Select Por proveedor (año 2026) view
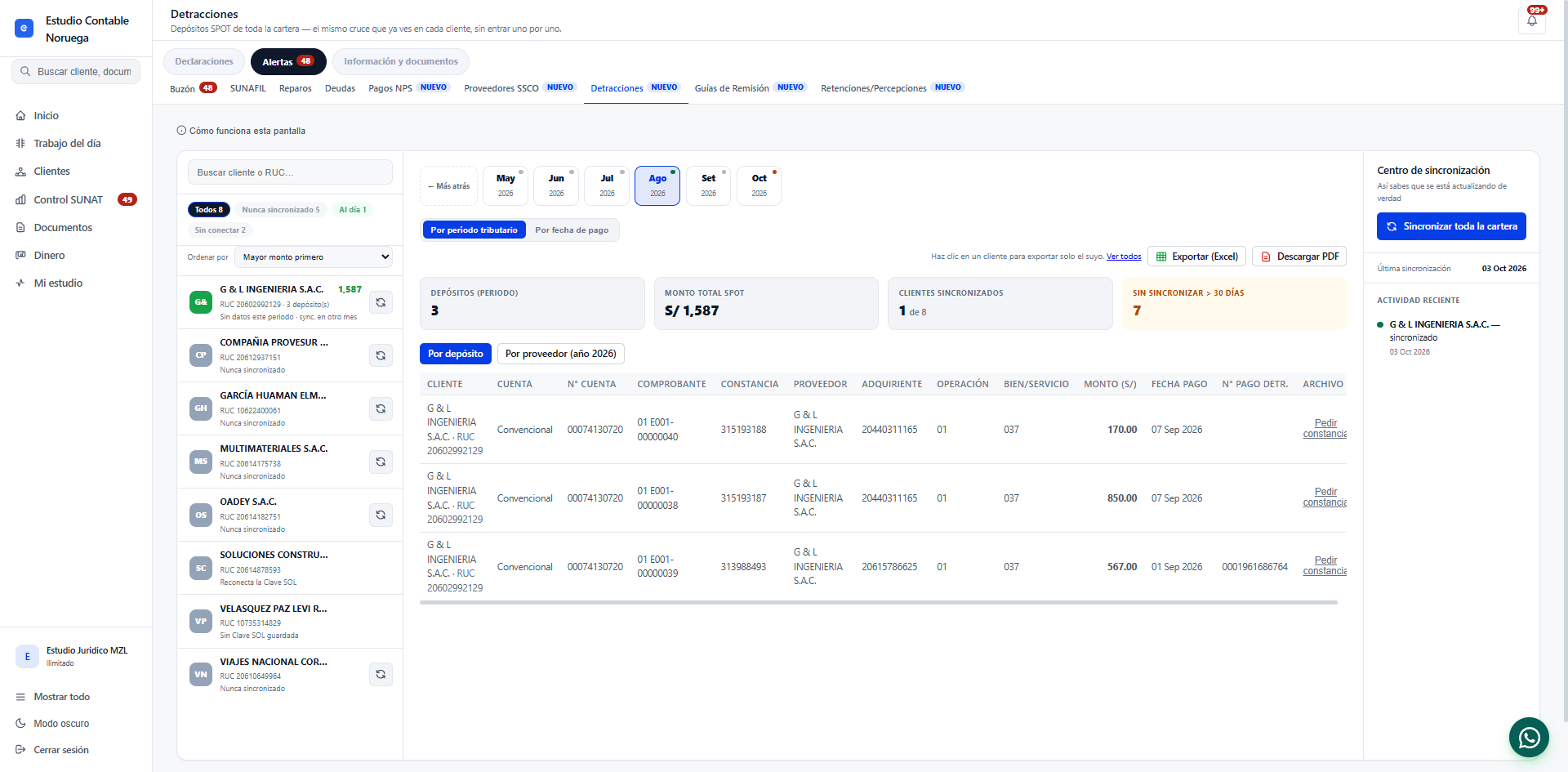Screen dimensions: 1568x772 pyautogui.click(x=560, y=354)
